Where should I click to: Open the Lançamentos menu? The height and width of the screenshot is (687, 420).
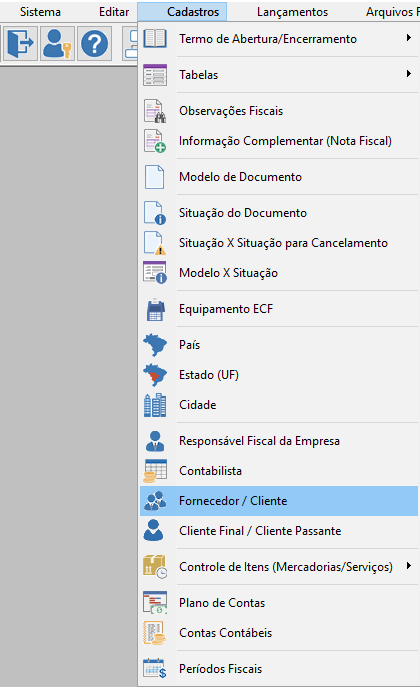292,12
